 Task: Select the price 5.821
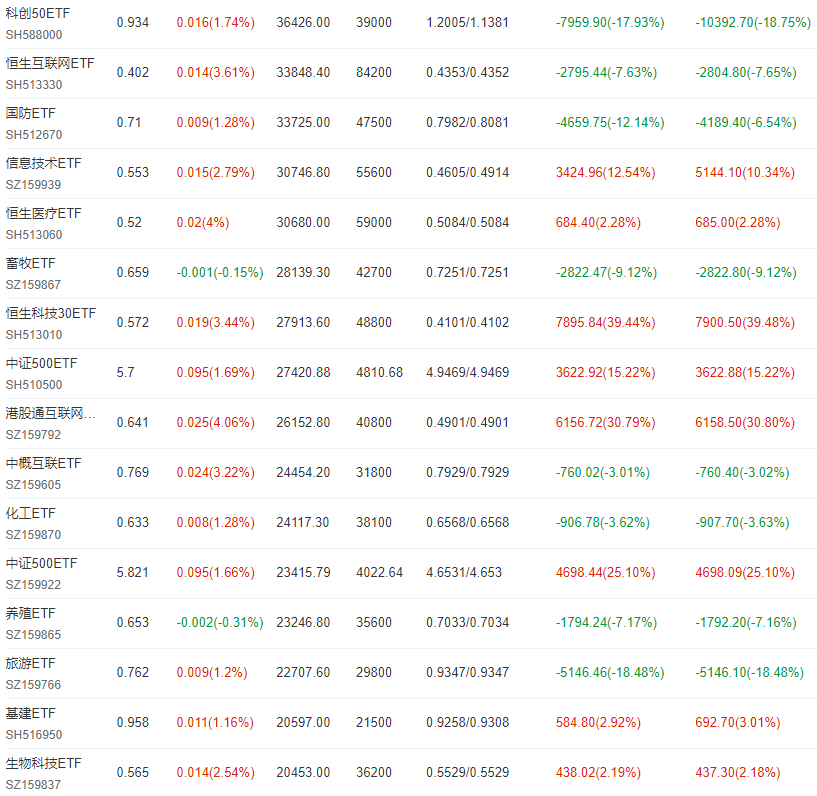click(133, 573)
